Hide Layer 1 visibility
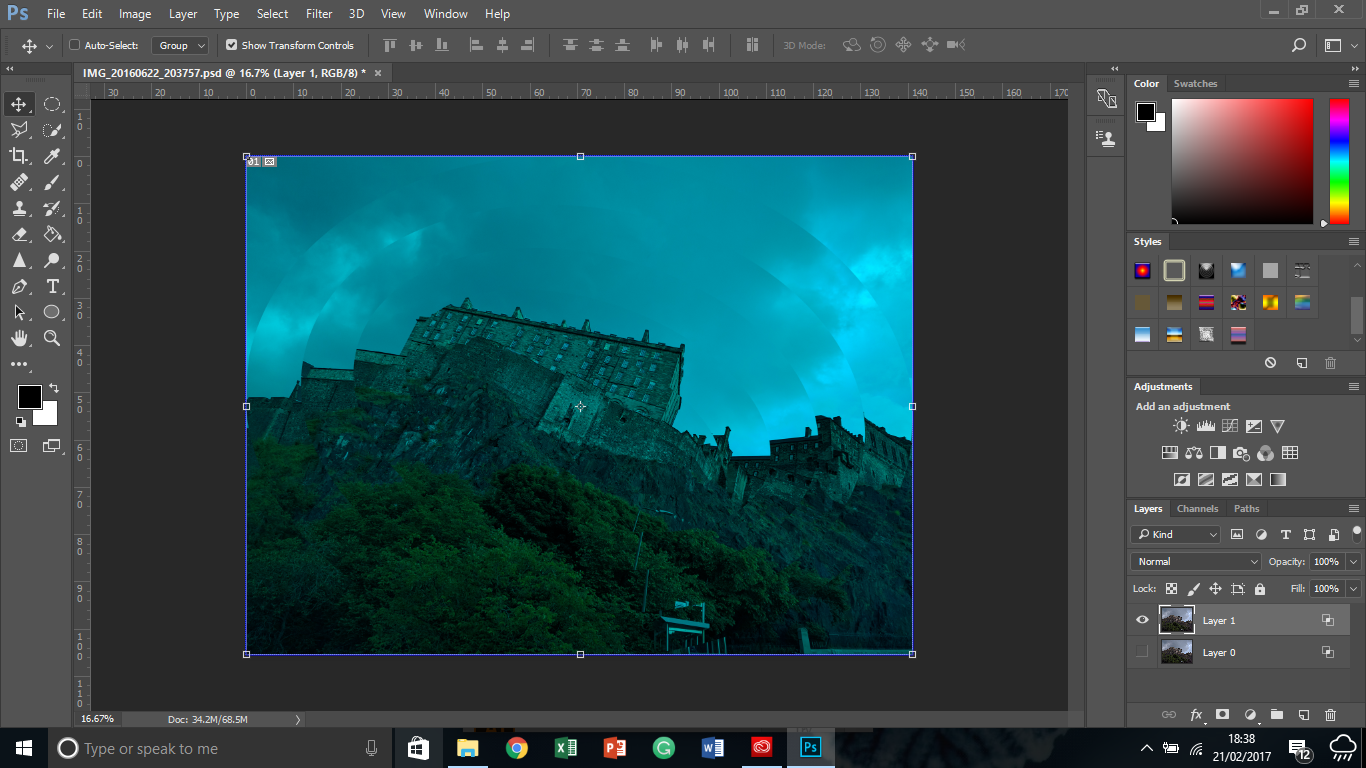1366x768 pixels. click(1142, 619)
